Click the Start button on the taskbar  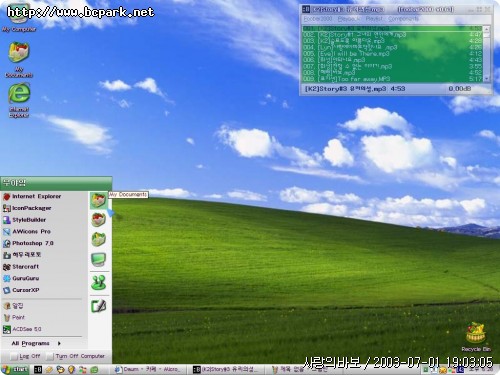(x=15, y=369)
